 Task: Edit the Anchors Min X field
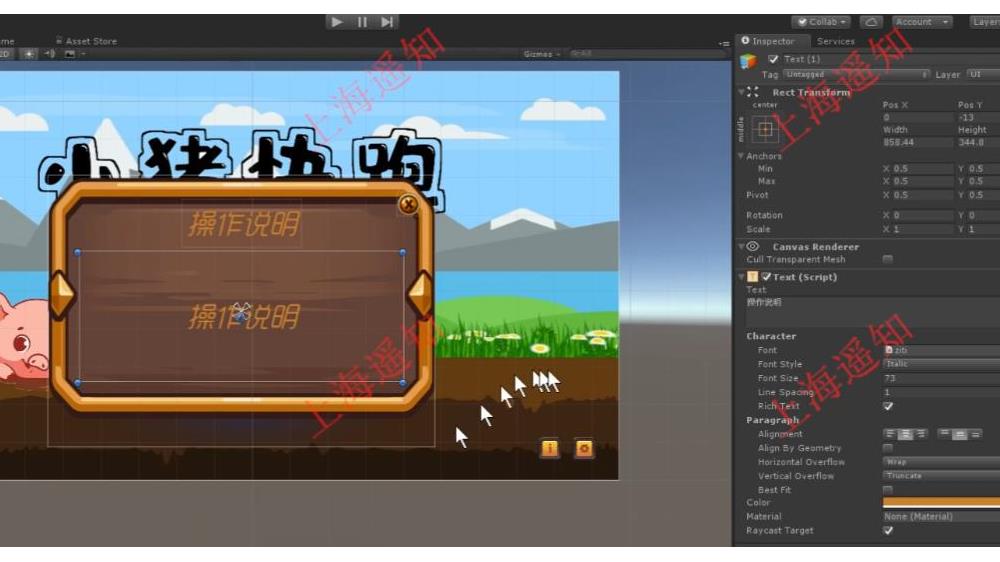922,169
